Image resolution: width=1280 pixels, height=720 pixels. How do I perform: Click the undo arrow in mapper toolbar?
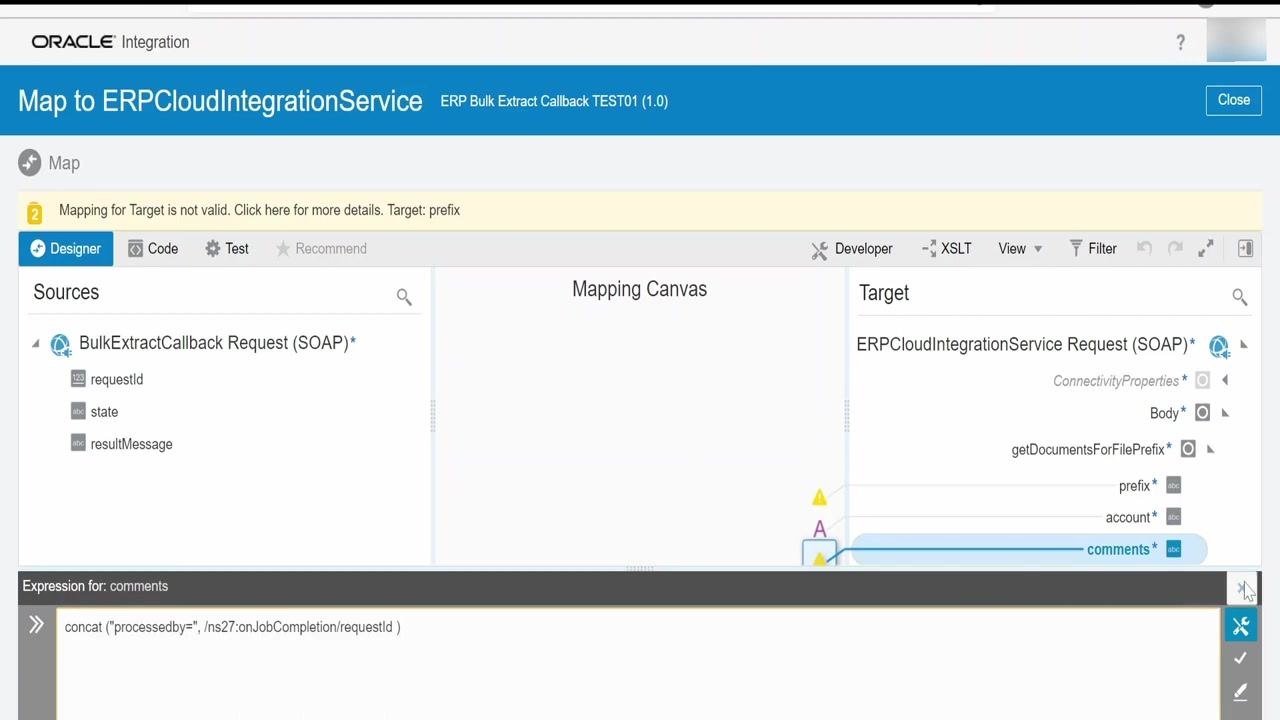point(1145,248)
